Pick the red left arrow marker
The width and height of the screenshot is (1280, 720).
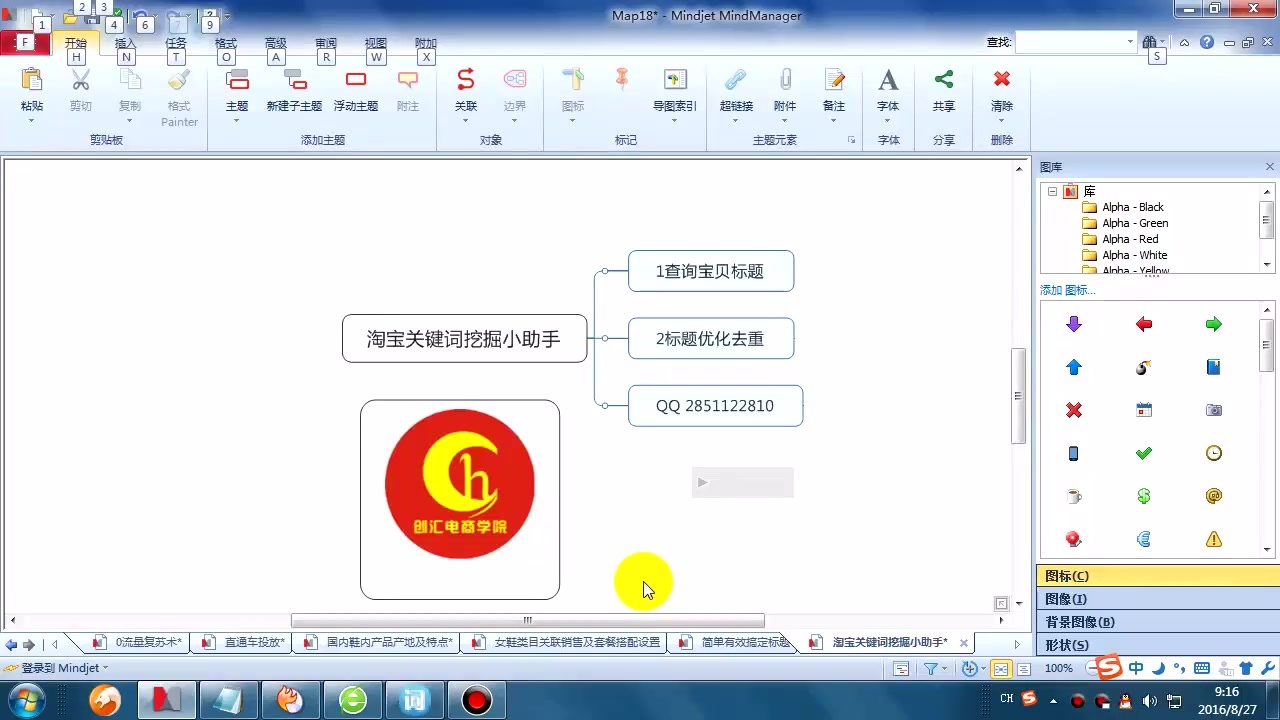click(x=1144, y=324)
